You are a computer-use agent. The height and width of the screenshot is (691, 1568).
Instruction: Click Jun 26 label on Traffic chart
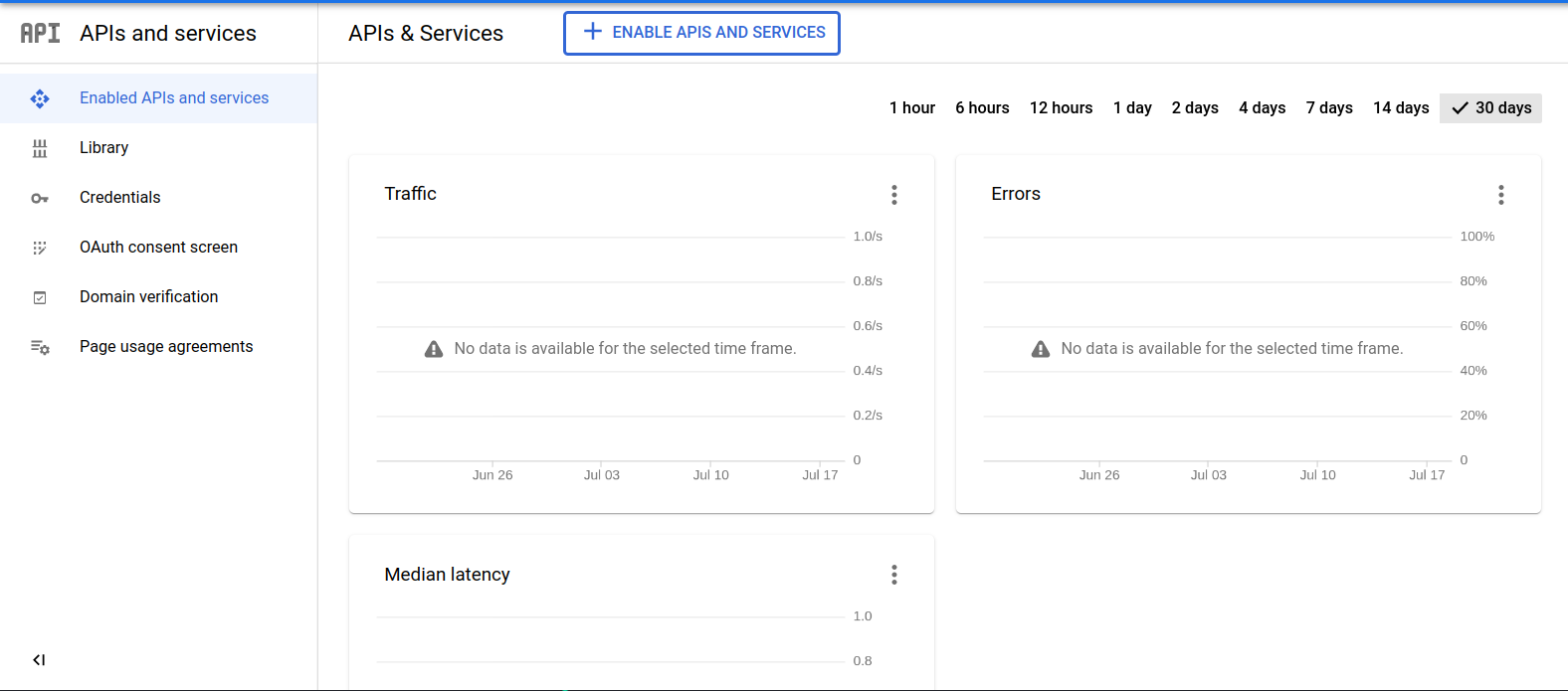(492, 475)
